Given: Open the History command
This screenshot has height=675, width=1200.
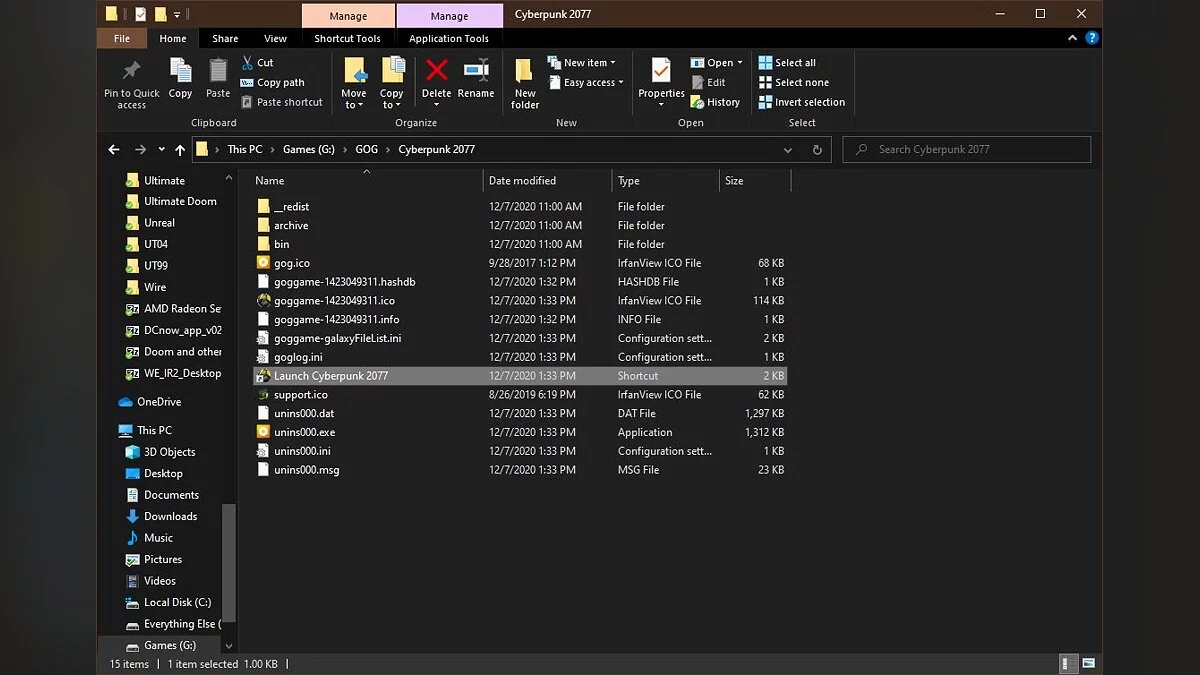Looking at the screenshot, I should (715, 102).
